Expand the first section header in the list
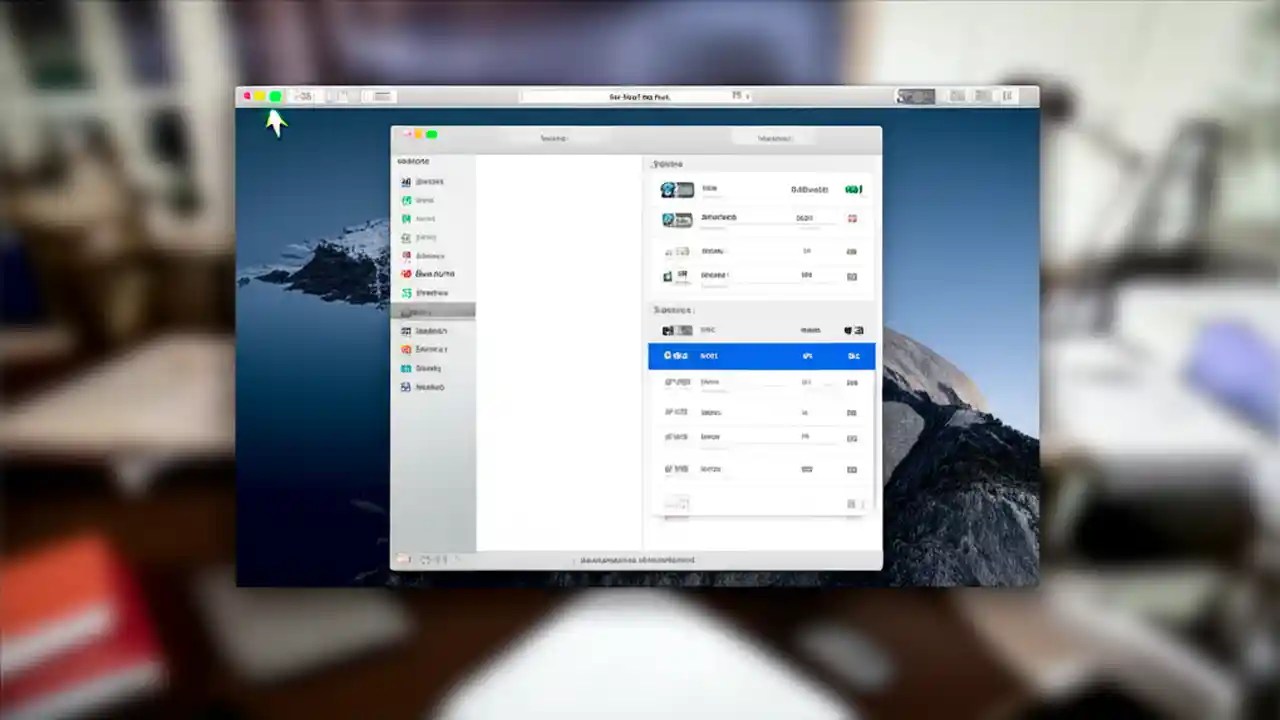Screen dimensions: 1280x720 pos(665,163)
